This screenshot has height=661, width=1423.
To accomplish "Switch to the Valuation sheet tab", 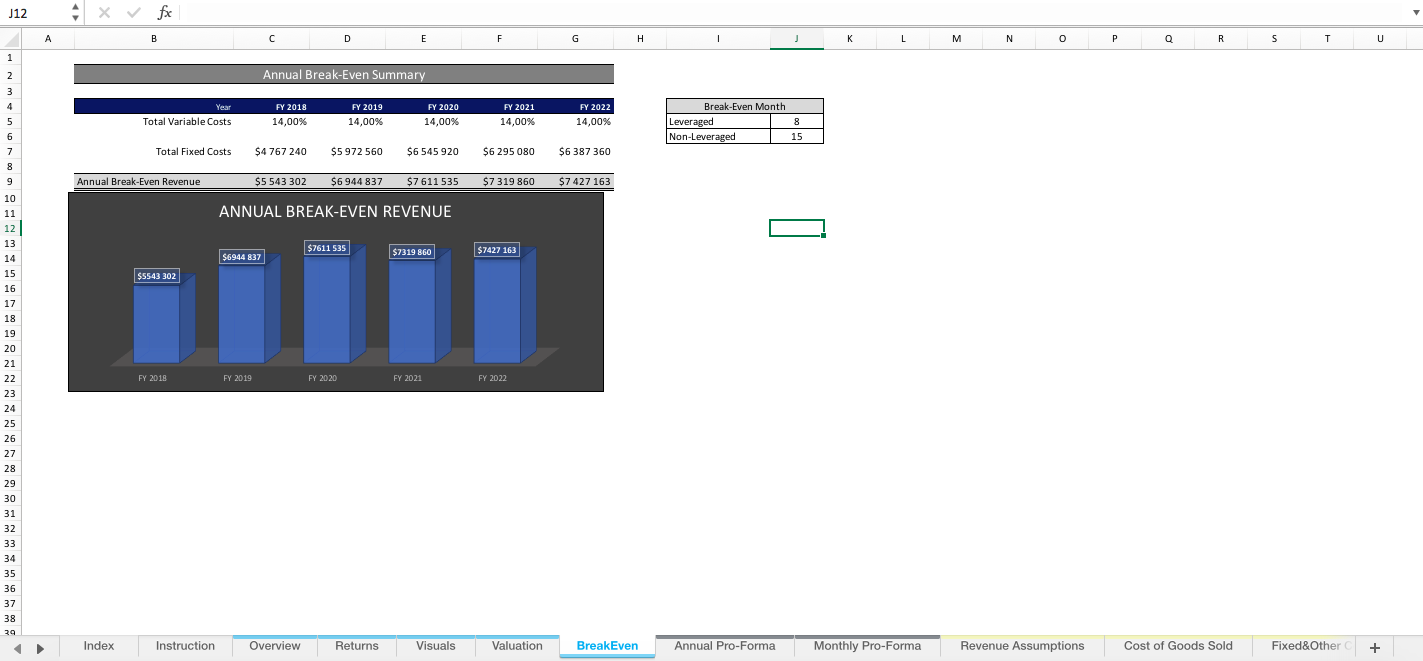I will pyautogui.click(x=517, y=646).
